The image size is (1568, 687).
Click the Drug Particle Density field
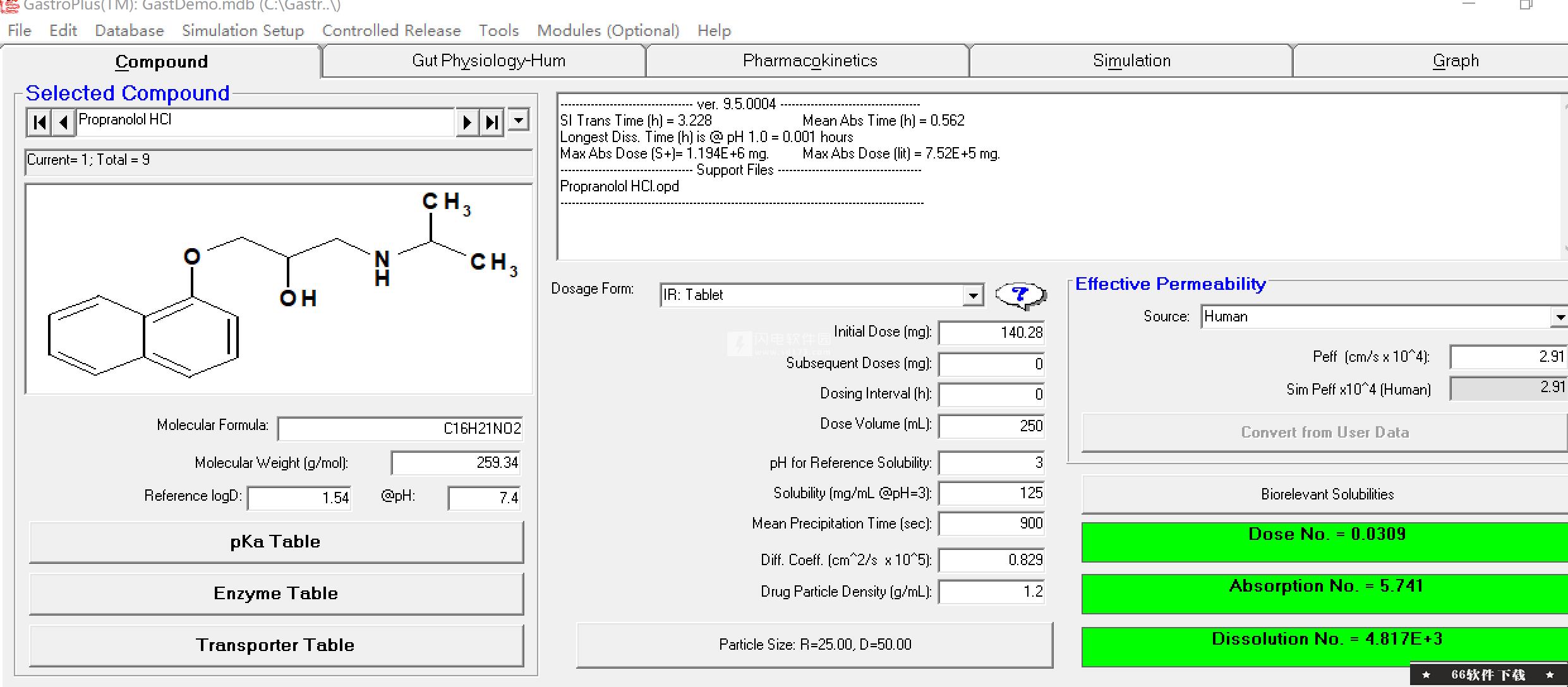[992, 592]
